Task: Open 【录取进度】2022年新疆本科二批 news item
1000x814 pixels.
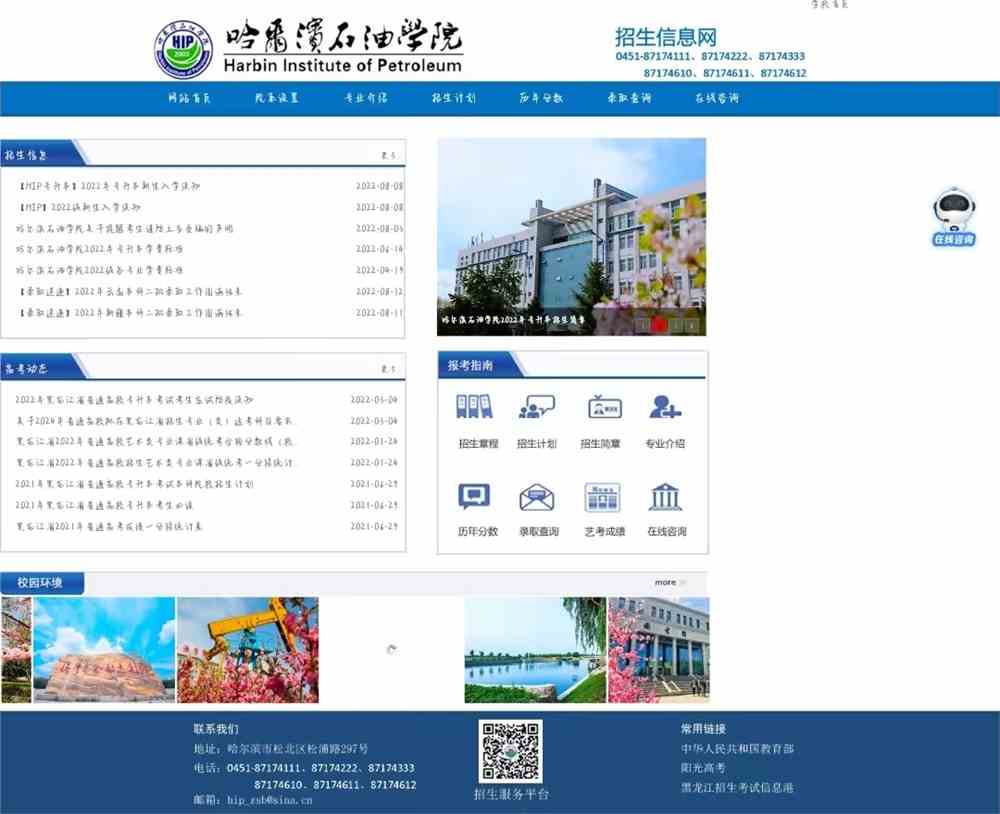Action: (x=131, y=313)
